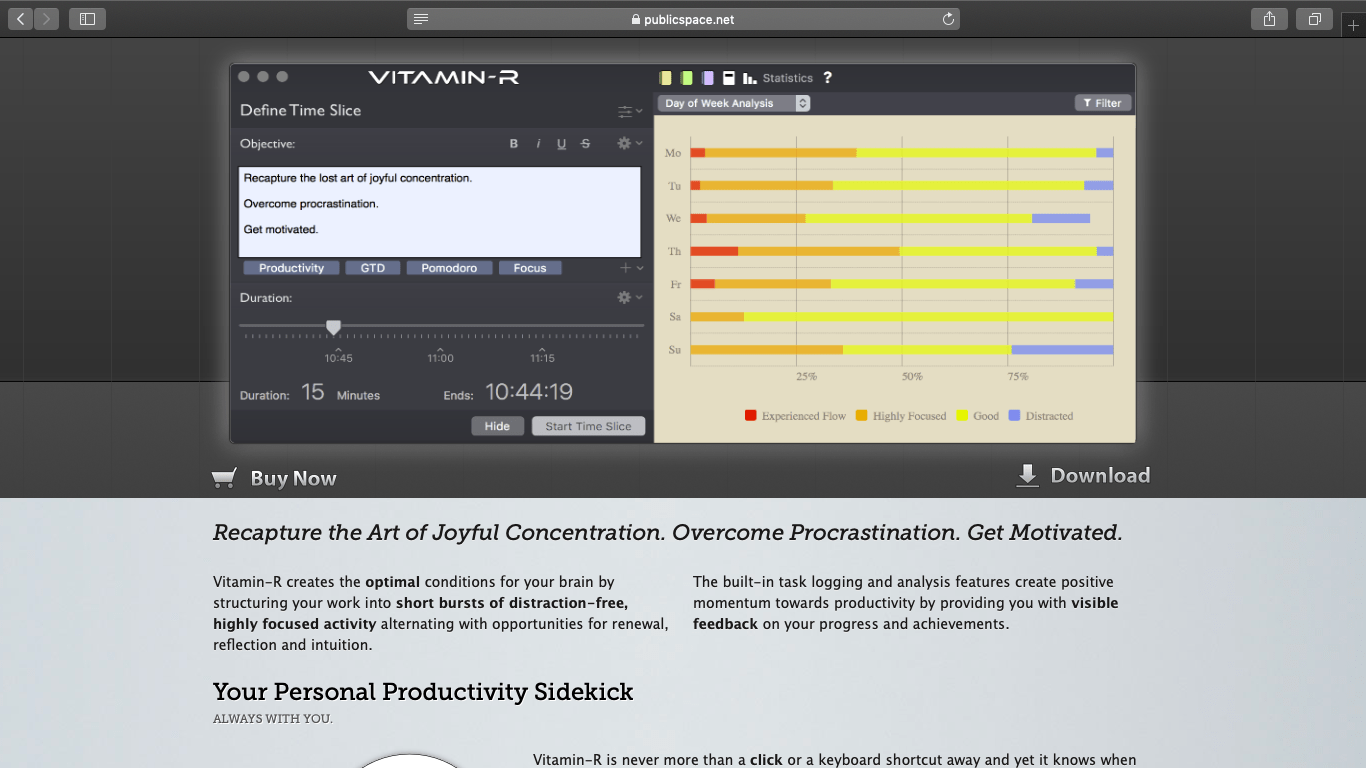Open the Day of Week Analysis dropdown
1366x768 pixels.
point(734,103)
